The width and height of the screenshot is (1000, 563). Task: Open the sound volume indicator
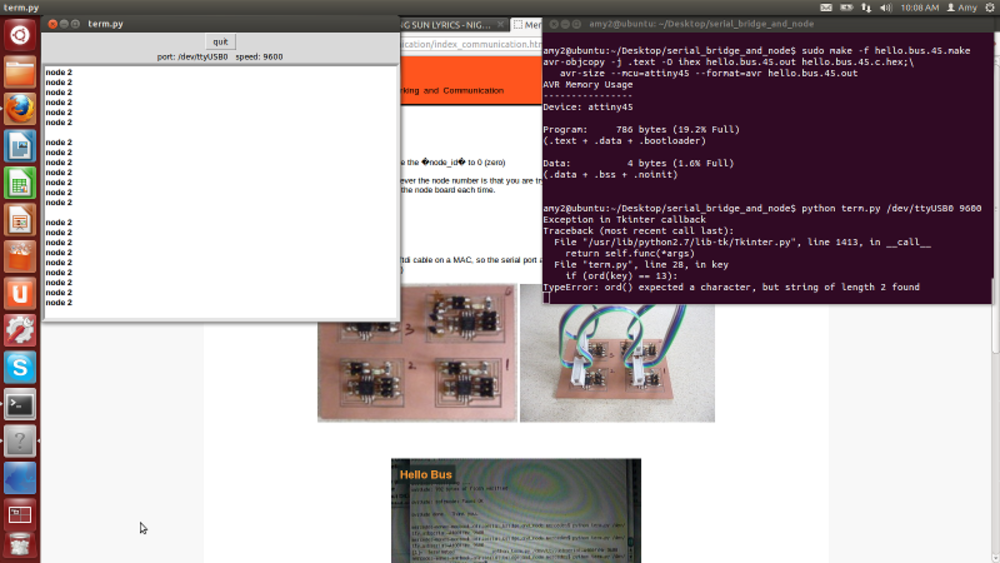pos(886,8)
